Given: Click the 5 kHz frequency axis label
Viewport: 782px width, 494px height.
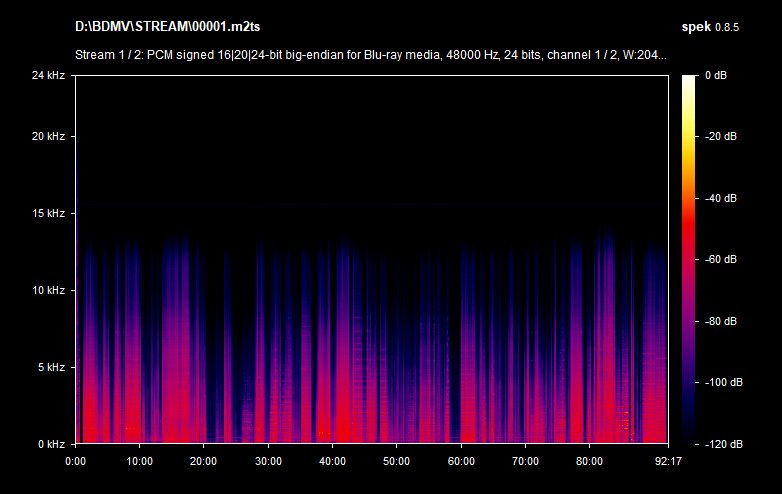Looking at the screenshot, I should (x=50, y=367).
